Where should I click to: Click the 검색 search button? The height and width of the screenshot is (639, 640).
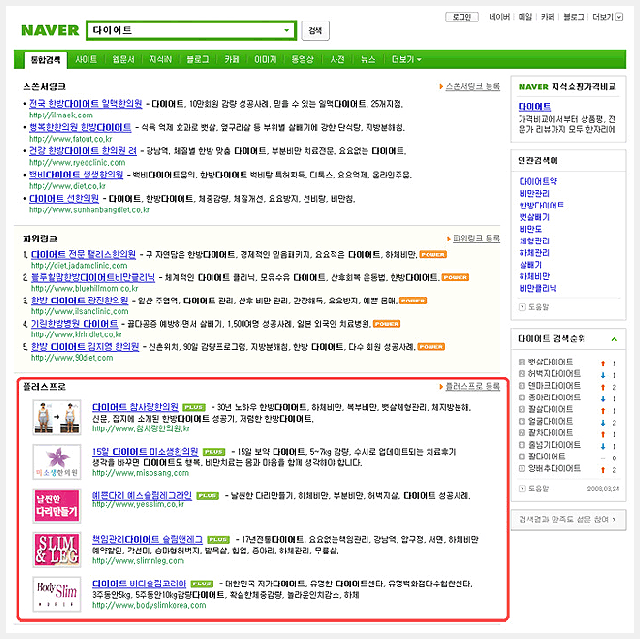tap(315, 31)
